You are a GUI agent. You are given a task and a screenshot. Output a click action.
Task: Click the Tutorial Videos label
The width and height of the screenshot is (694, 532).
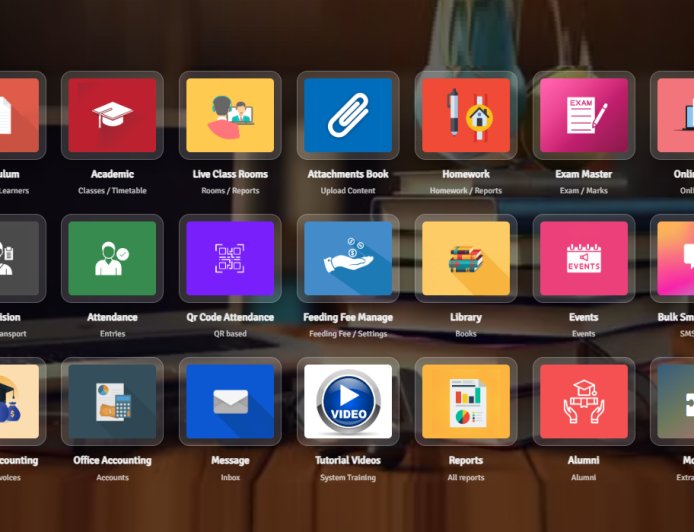(x=348, y=460)
